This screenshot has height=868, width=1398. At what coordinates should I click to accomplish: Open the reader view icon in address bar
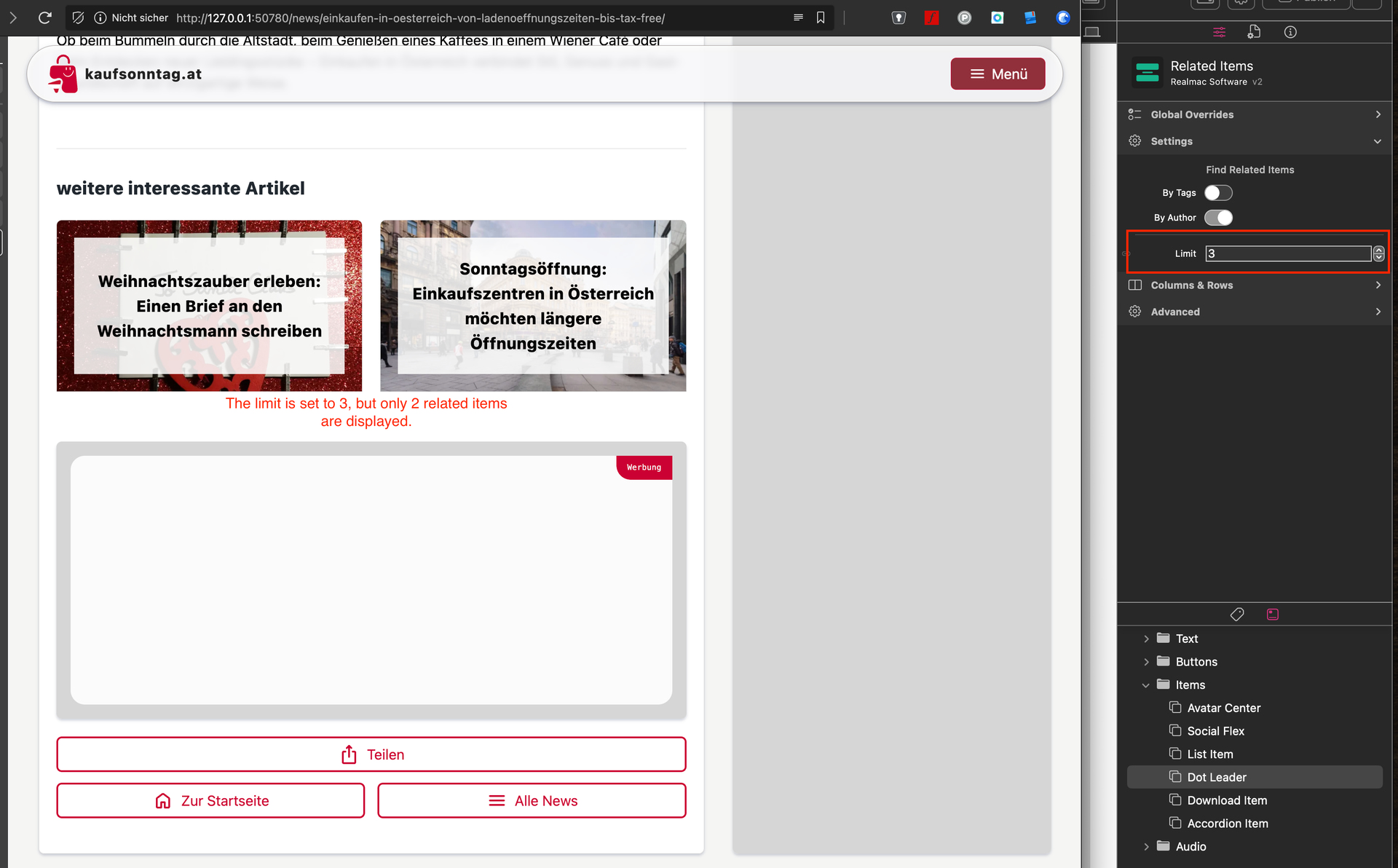coord(798,17)
